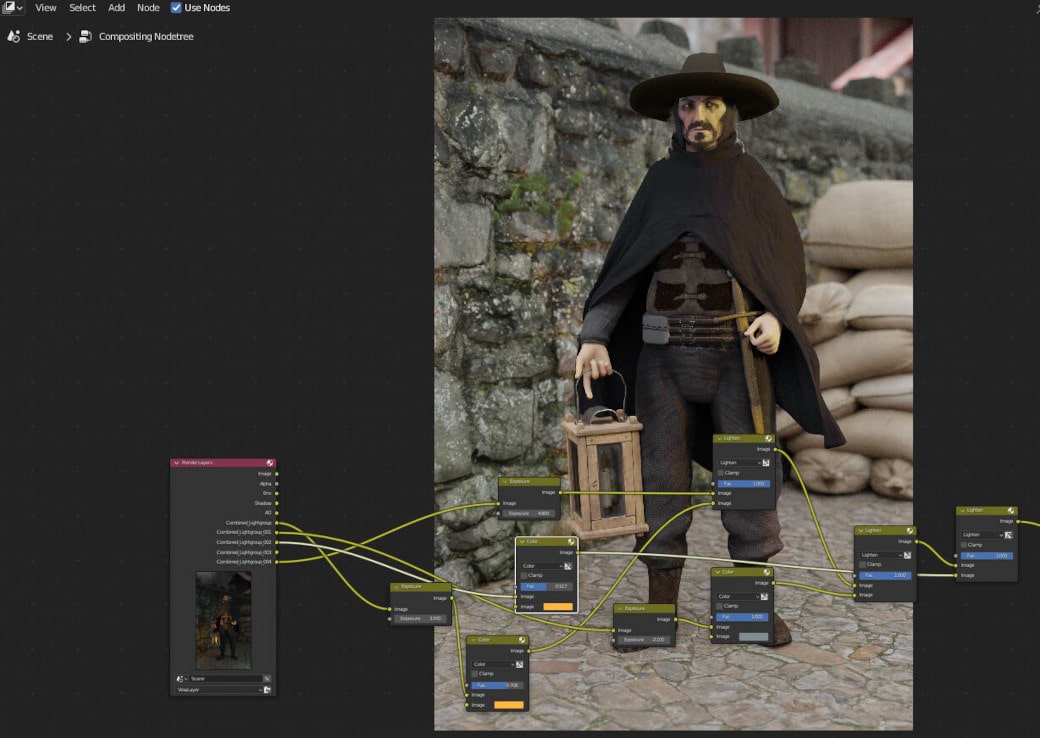The width and height of the screenshot is (1040, 738).
Task: Click the node group icon on the leftmost Color node
Action: click(522, 641)
